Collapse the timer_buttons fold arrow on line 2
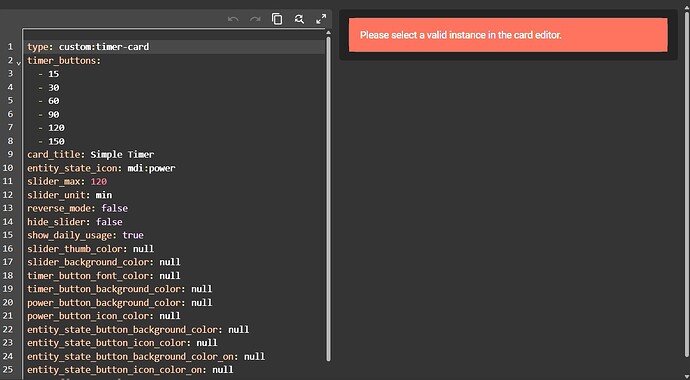Image resolution: width=690 pixels, height=380 pixels. [18, 63]
